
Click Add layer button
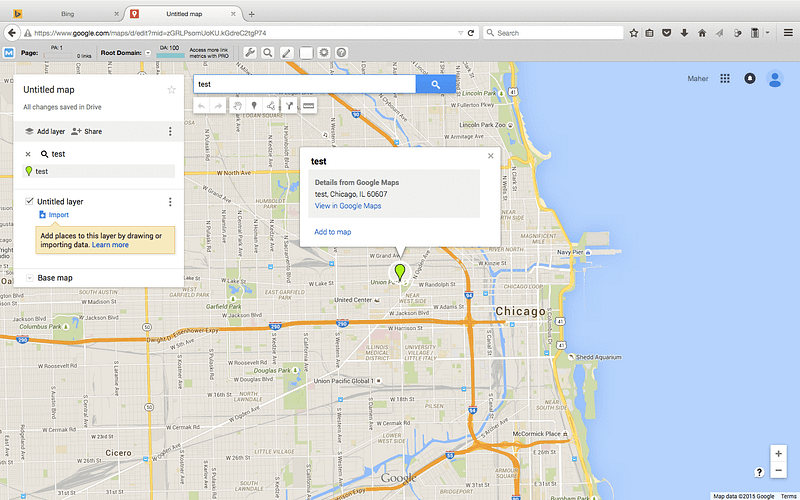coord(45,132)
